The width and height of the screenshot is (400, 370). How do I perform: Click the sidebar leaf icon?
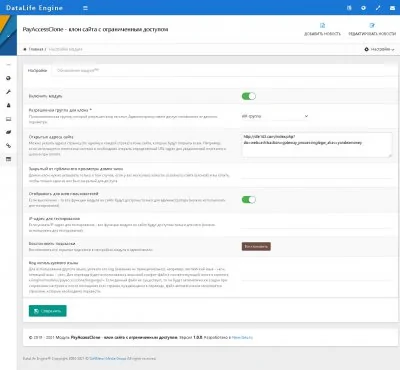click(x=9, y=132)
